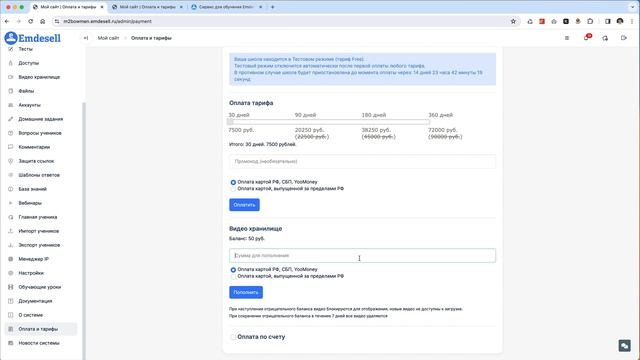Screen dimensions: 640x360
Task: Open the support chat widget icon
Action: tap(624, 346)
